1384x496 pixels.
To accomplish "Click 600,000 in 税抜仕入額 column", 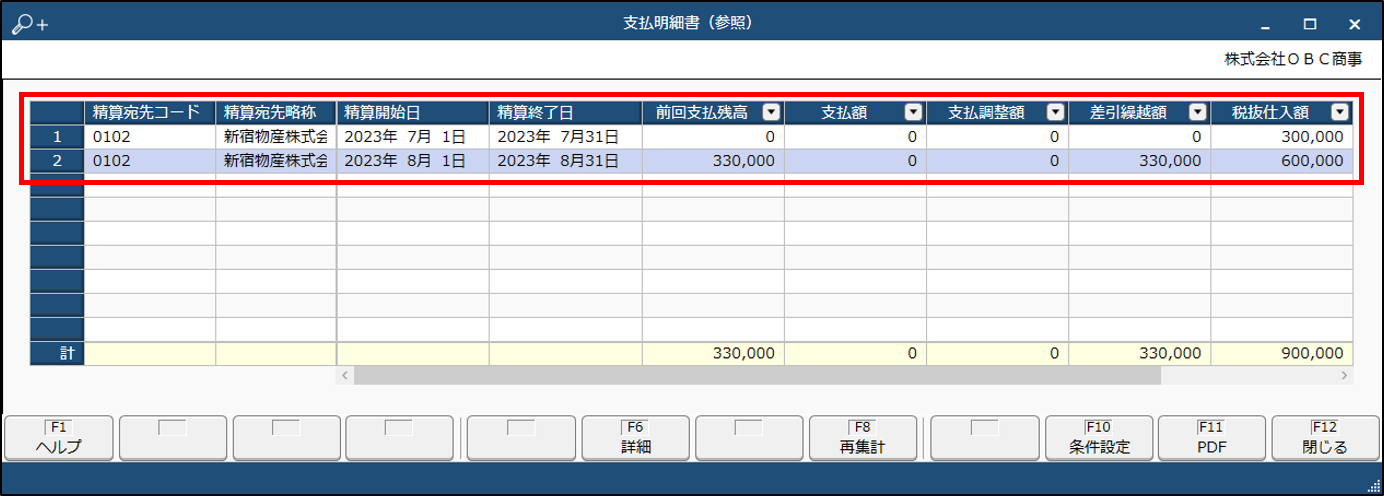I will coord(1282,160).
